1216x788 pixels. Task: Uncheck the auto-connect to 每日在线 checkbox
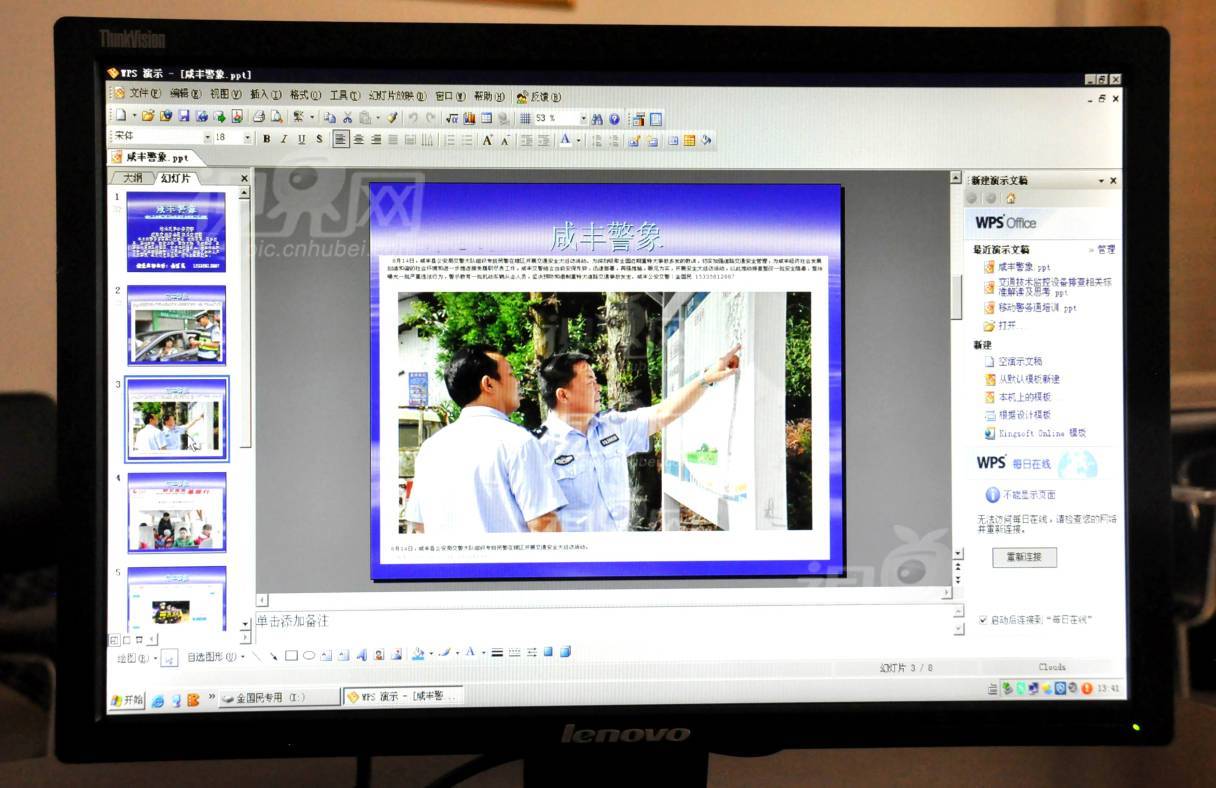click(x=982, y=620)
